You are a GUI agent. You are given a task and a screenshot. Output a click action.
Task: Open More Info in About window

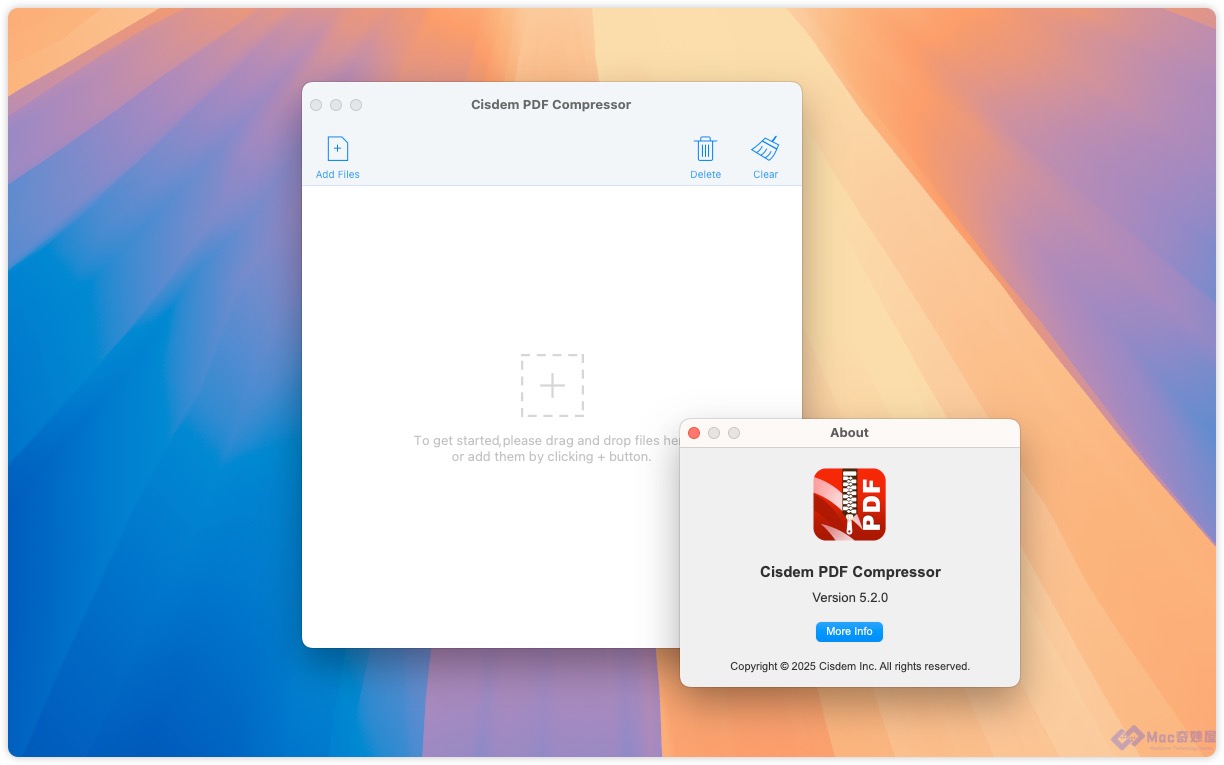[849, 632]
